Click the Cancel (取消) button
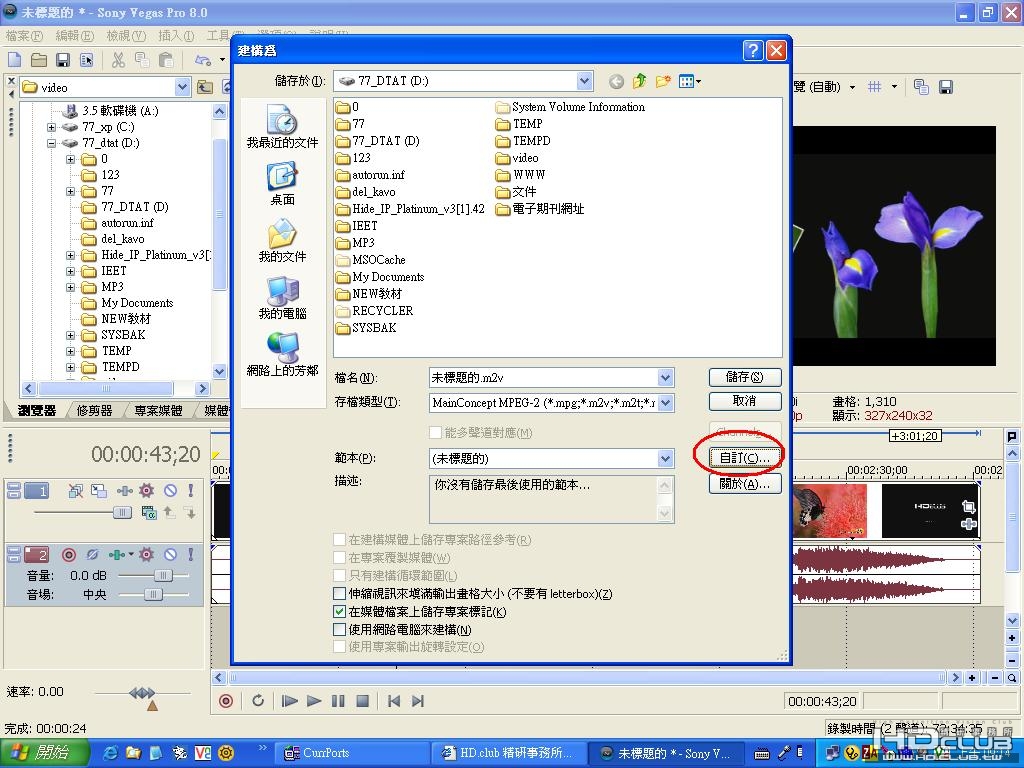This screenshot has height=768, width=1024. point(745,401)
